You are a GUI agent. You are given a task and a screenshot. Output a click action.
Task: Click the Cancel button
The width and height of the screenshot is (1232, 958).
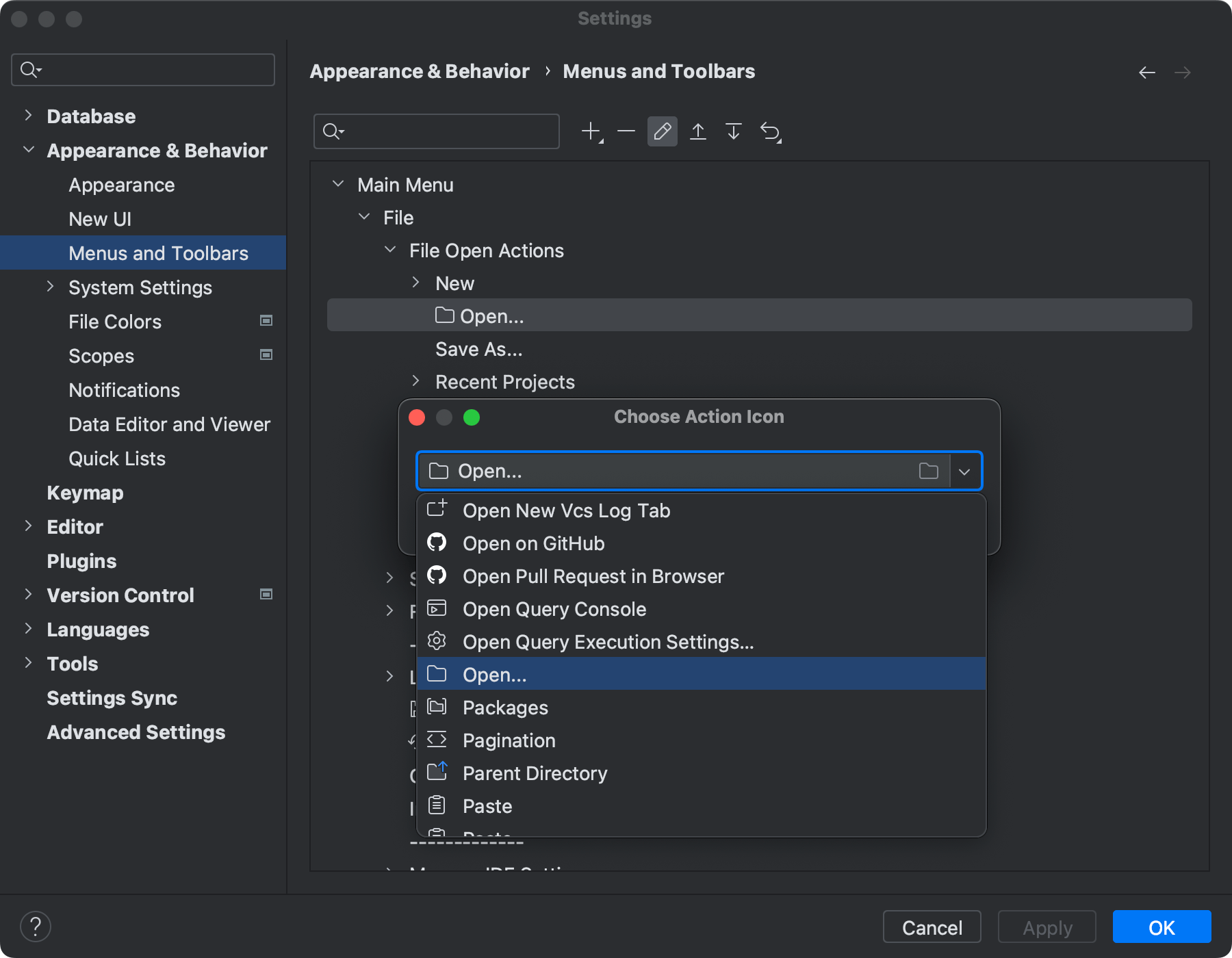click(932, 927)
